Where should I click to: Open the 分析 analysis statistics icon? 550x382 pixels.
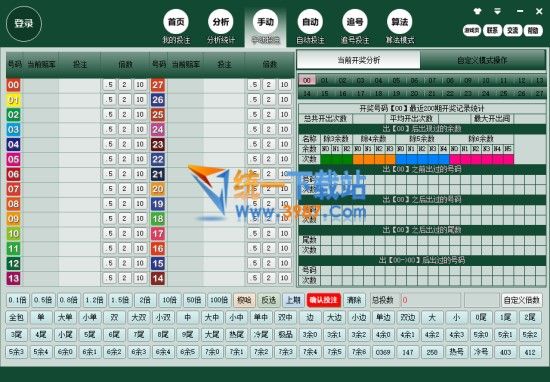(221, 22)
